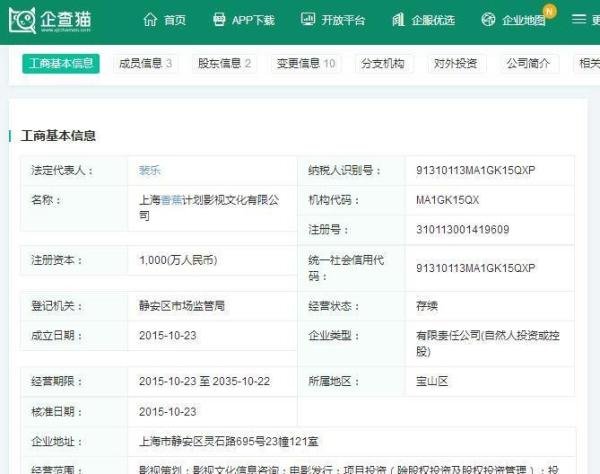Click 有限责任公司 enterprise type value
This screenshot has height=474, width=600.
(x=488, y=343)
